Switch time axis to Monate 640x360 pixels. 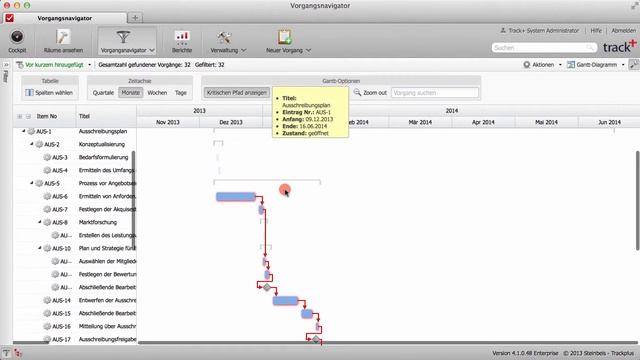131,93
